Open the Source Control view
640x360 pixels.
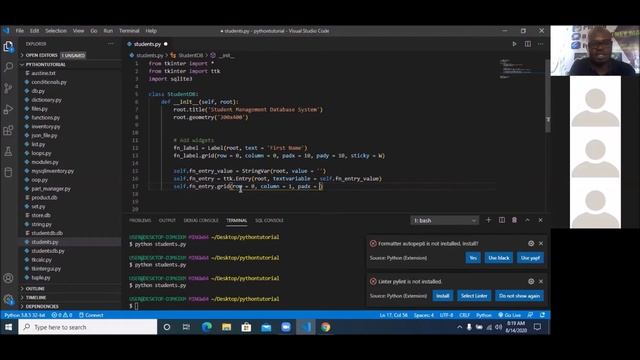[x=8, y=88]
